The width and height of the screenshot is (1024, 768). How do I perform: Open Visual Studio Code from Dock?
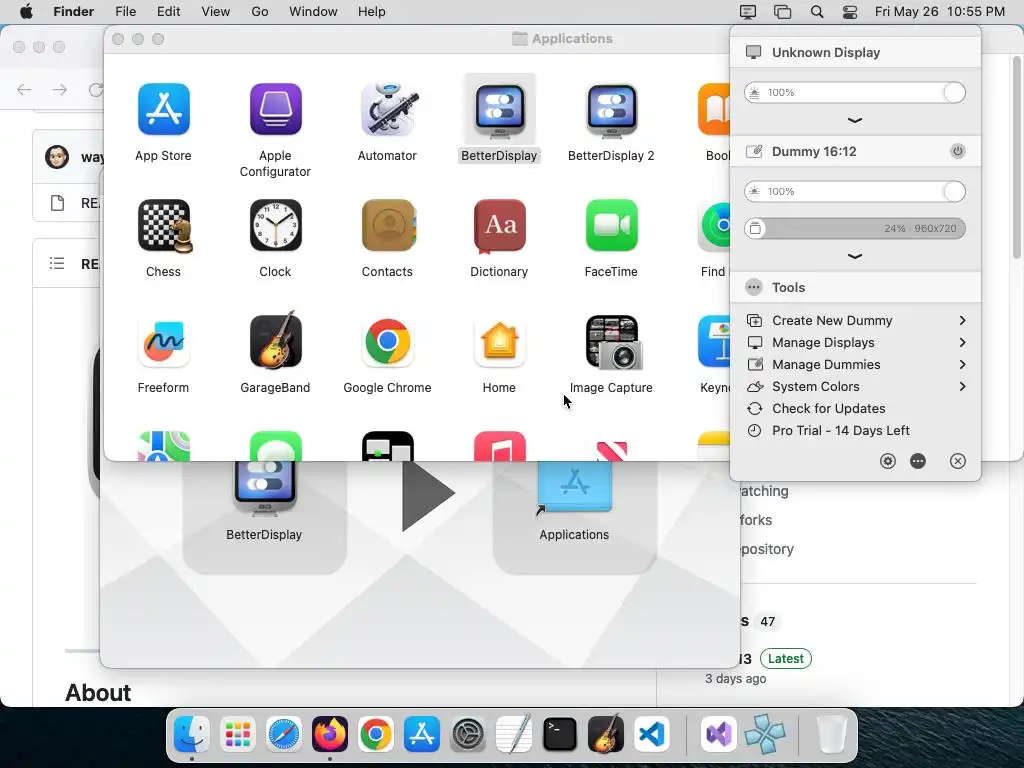pyautogui.click(x=652, y=734)
